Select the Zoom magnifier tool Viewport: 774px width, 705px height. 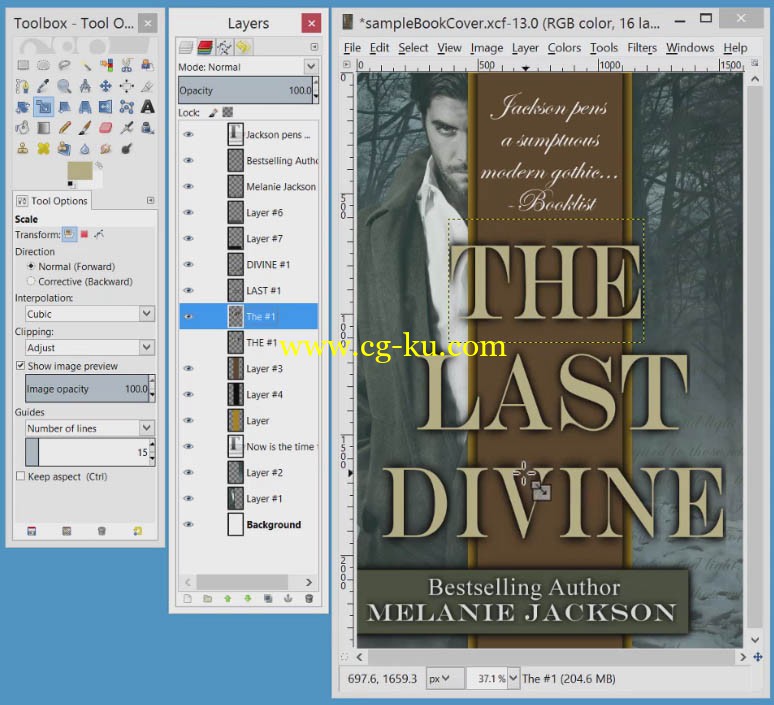pos(64,86)
